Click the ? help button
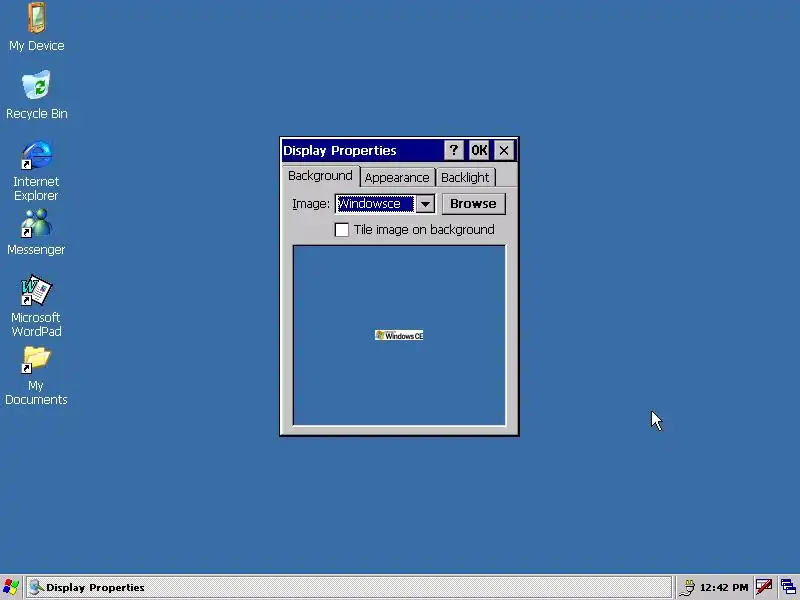This screenshot has height=600, width=800. pos(454,150)
